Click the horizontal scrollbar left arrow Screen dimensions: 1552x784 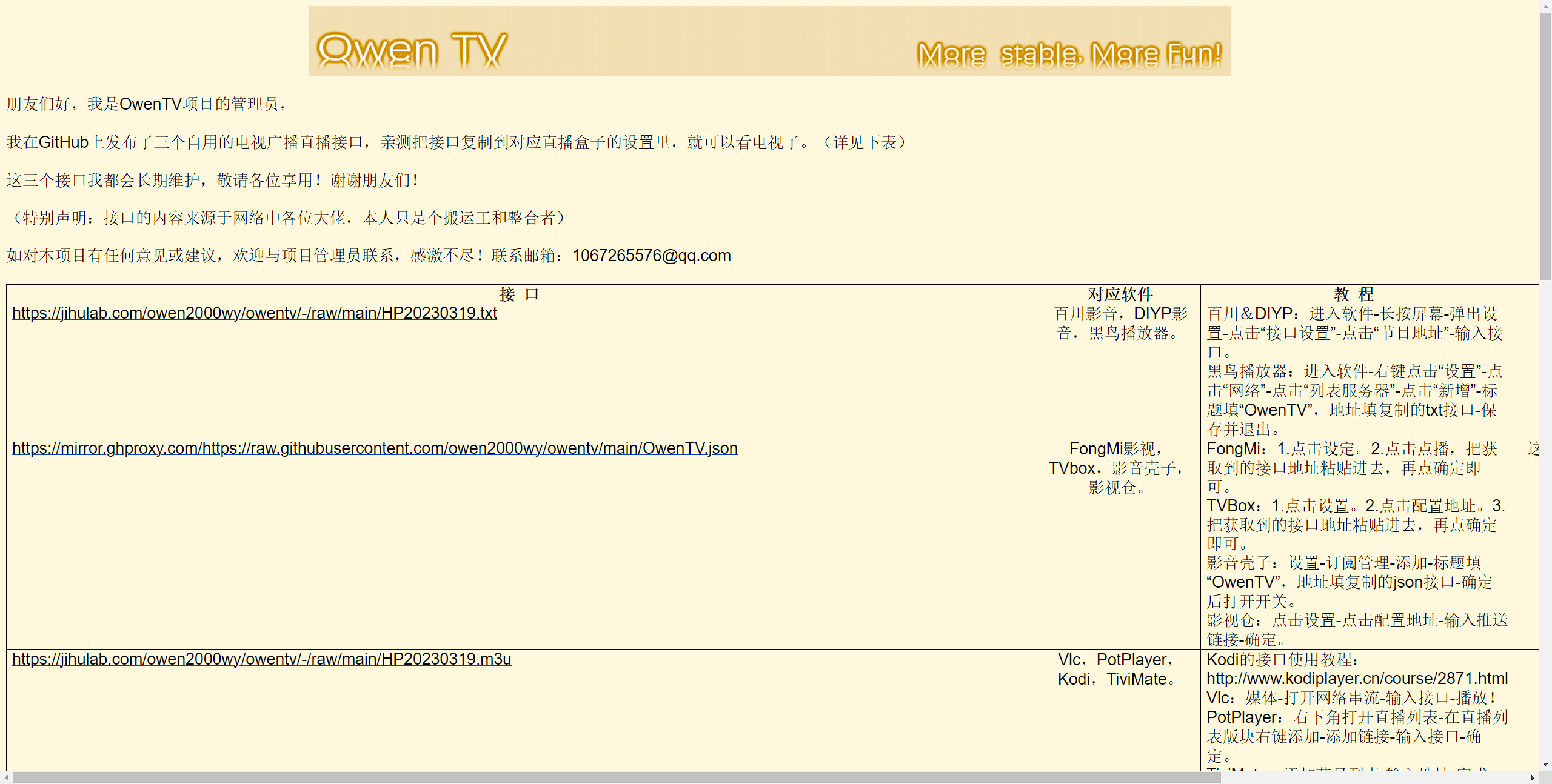(5, 778)
